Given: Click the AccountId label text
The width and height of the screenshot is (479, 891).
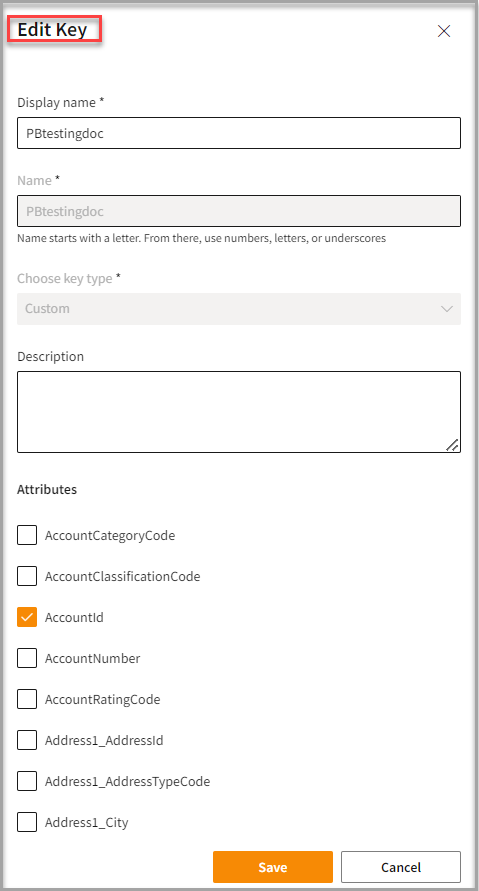Looking at the screenshot, I should point(74,617).
